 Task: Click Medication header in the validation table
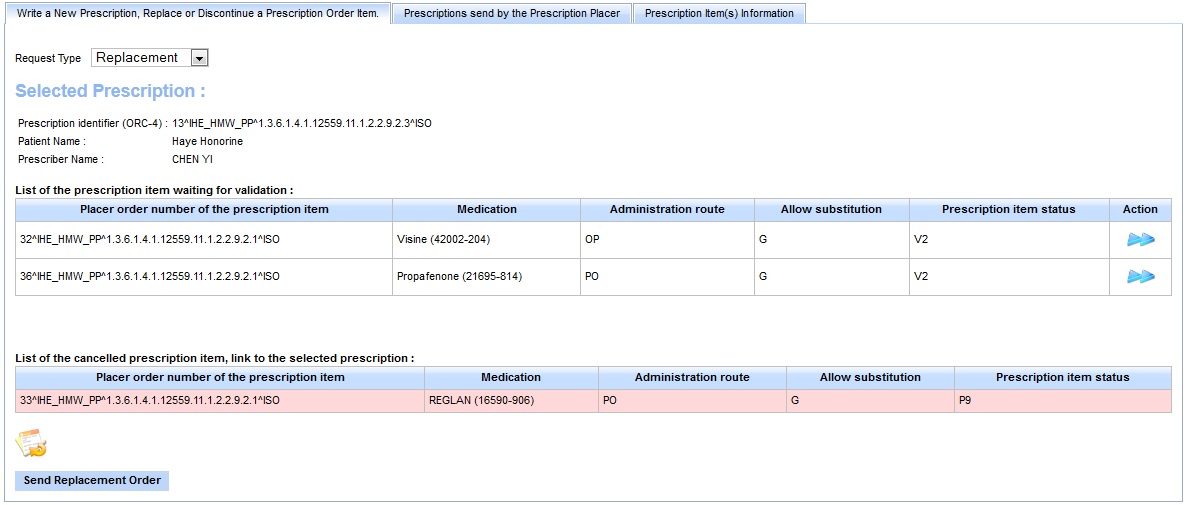487,209
